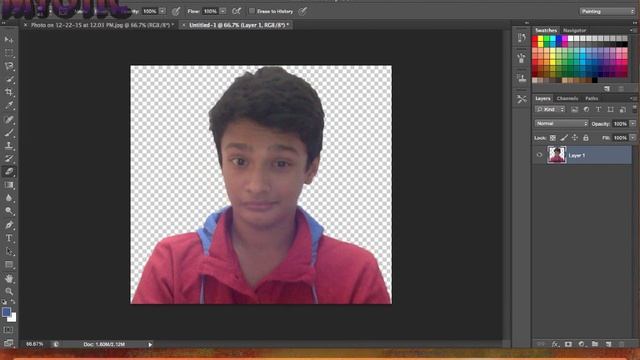Open the layer Opacity dropdown arrow
Image resolution: width=640 pixels, height=360 pixels.
click(633, 124)
